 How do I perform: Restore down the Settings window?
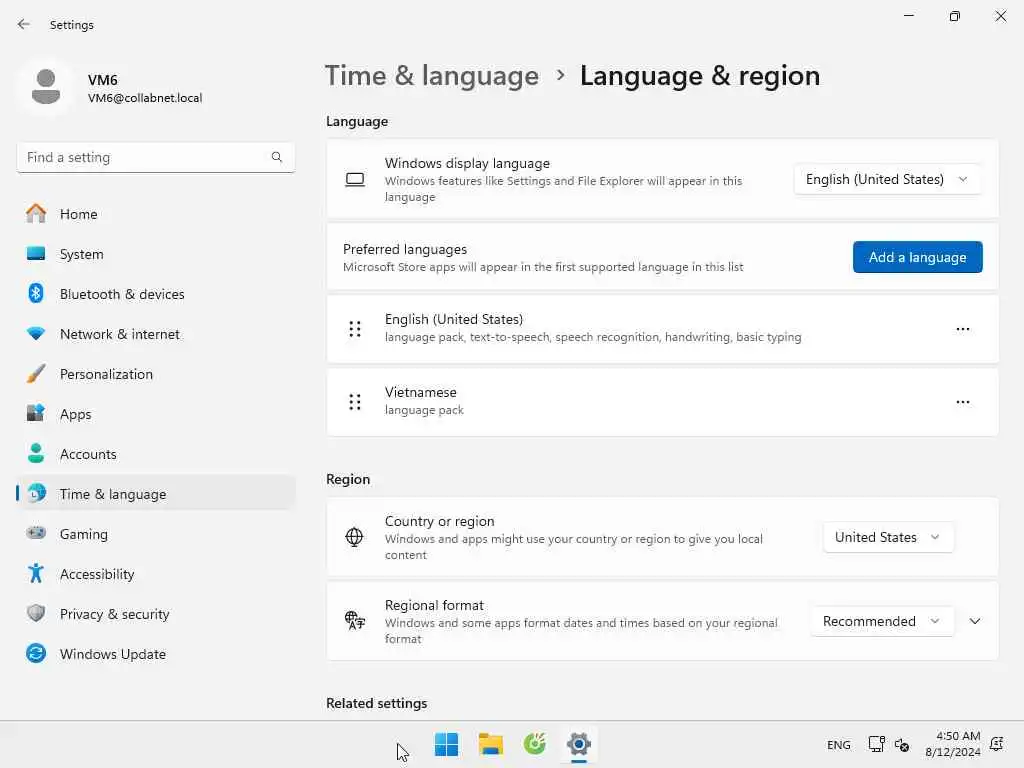[955, 16]
